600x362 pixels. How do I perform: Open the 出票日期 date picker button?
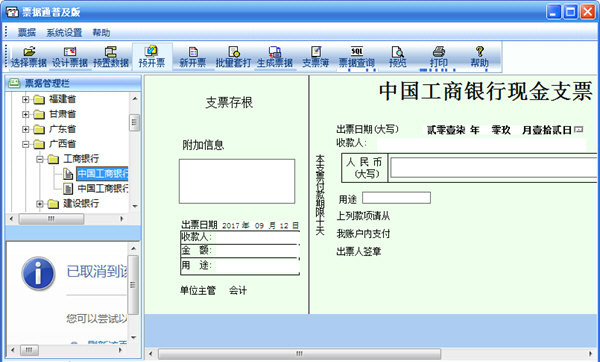579,130
